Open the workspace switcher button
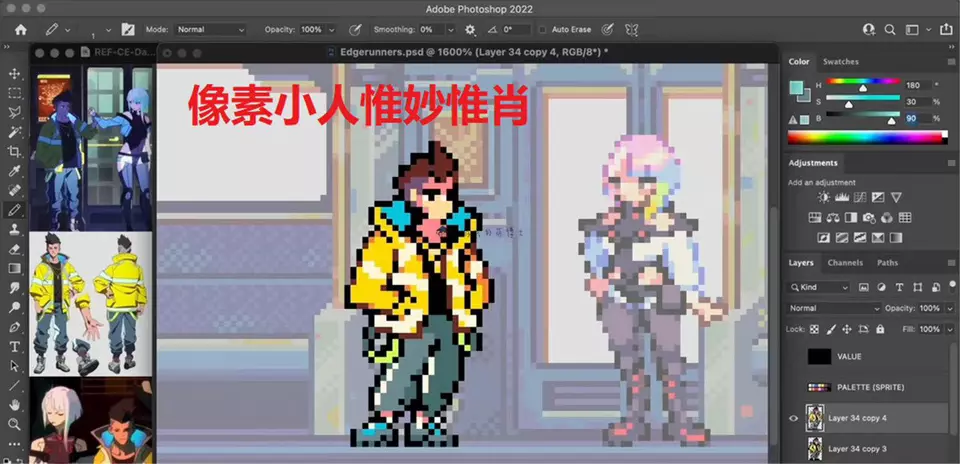Image resolution: width=960 pixels, height=464 pixels. point(912,29)
